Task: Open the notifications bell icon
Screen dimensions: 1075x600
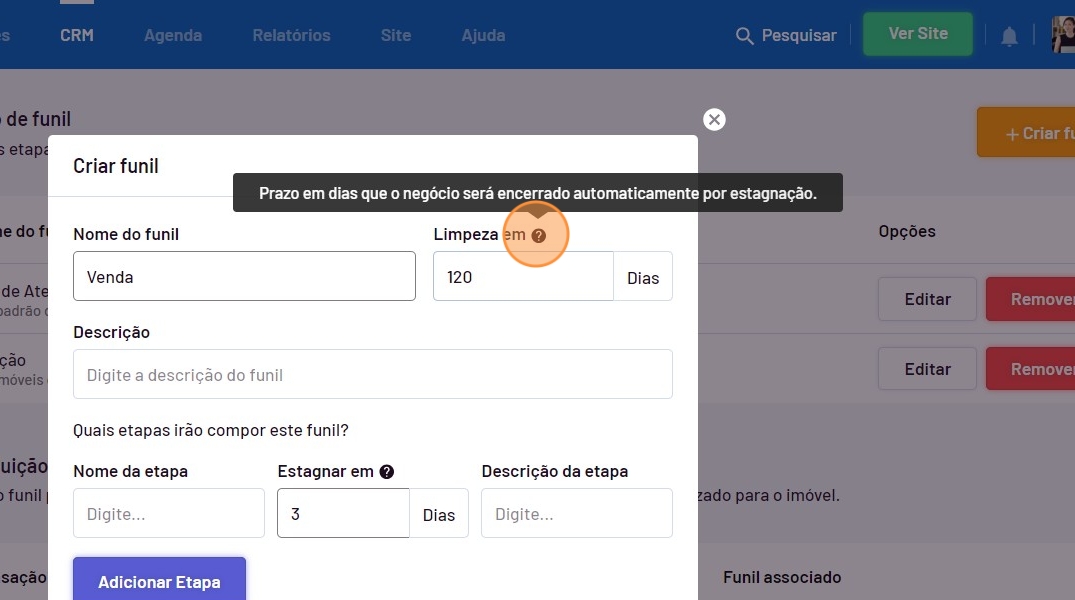Action: pos(1009,36)
